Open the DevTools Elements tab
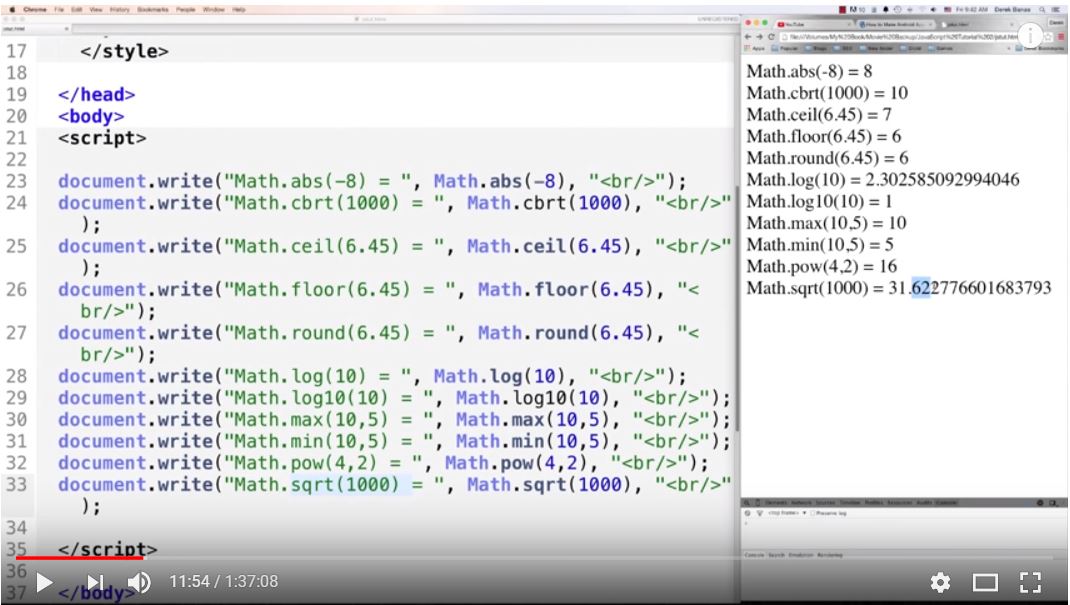This screenshot has width=1070, height=605. pyautogui.click(x=776, y=503)
